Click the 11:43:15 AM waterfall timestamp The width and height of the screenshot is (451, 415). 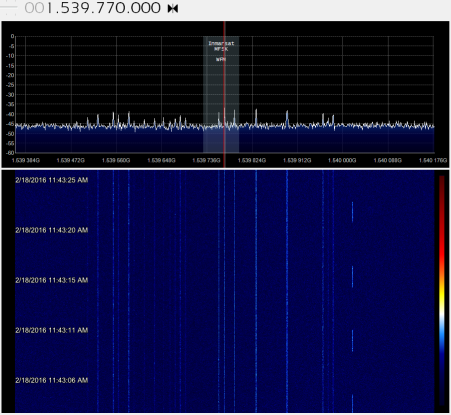[x=52, y=280]
